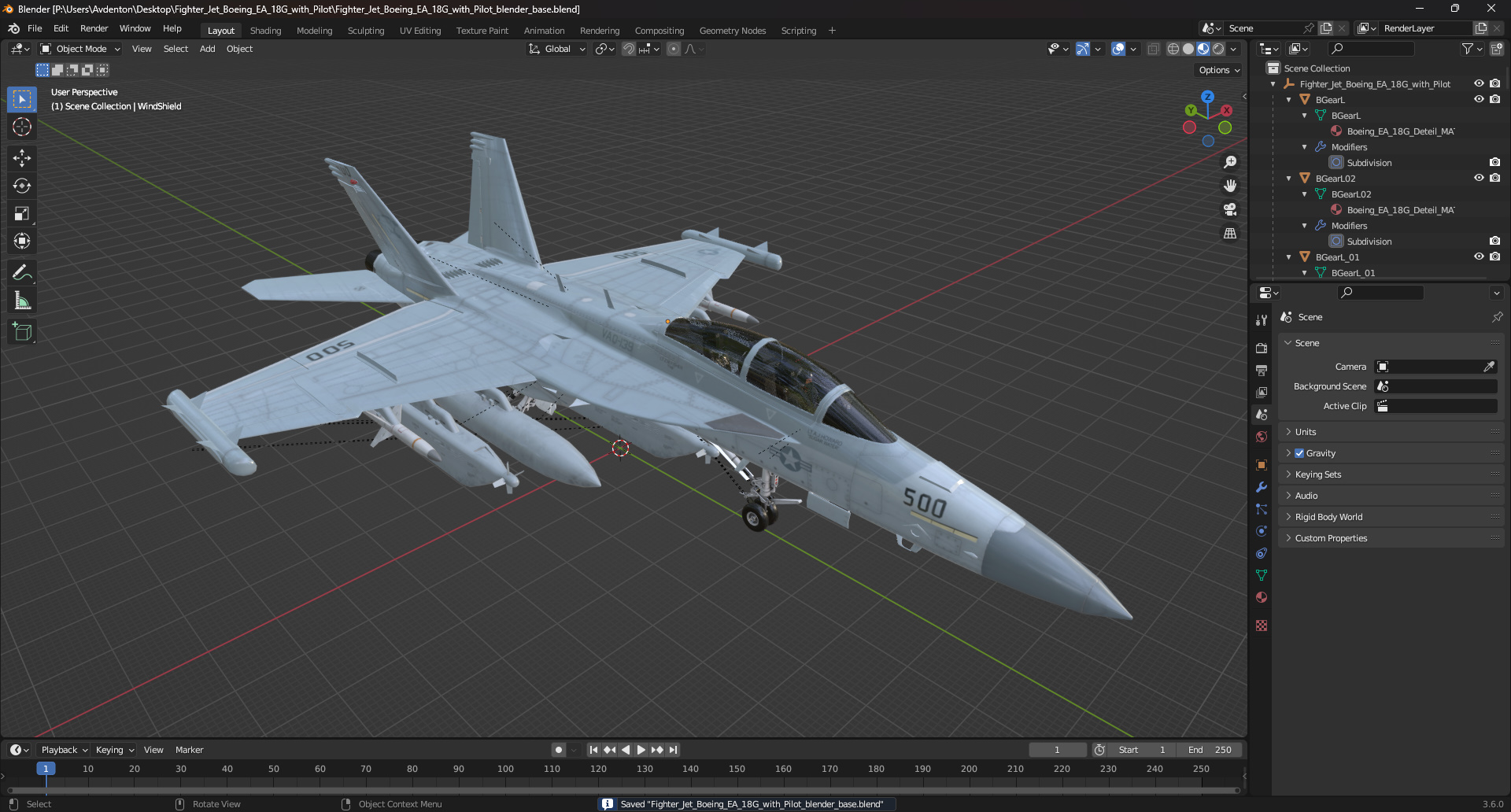This screenshot has height=812, width=1511.
Task: Click the blue Z axis gizmo ball
Action: pos(1207,96)
